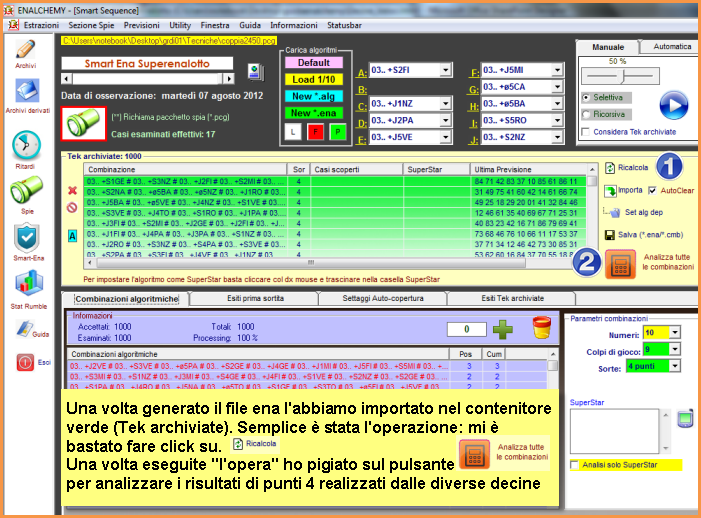
Task: Adjust the 50 % slider handle
Action: tap(622, 77)
